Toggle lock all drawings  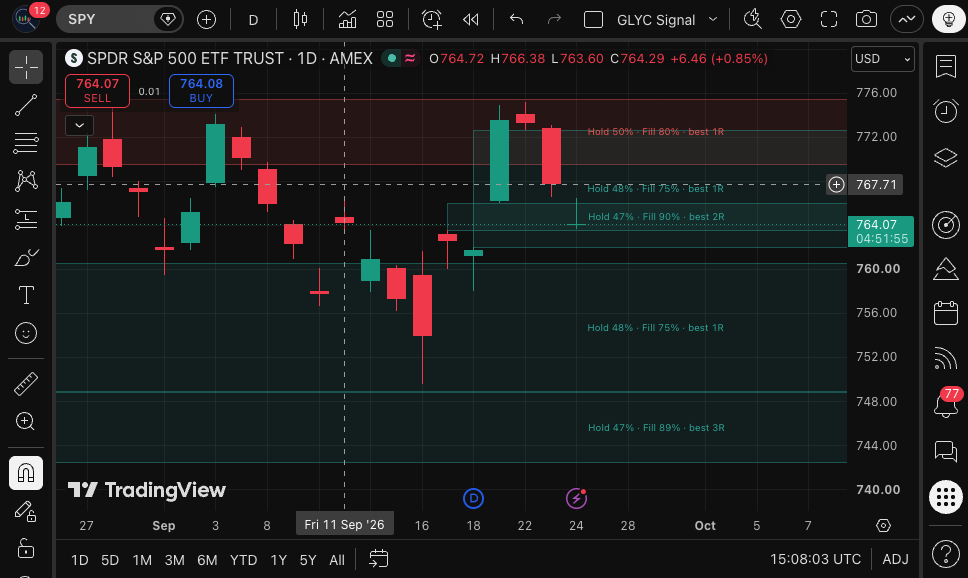[26, 548]
